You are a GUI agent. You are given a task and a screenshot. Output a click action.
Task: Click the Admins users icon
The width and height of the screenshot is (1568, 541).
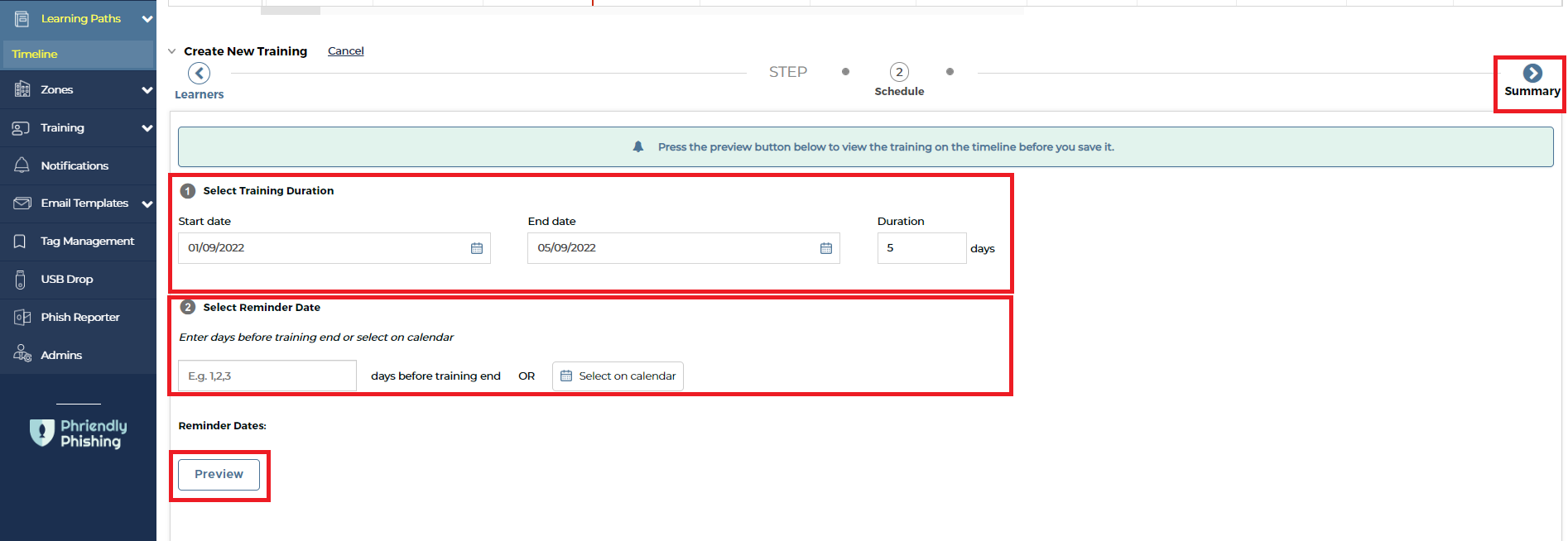coord(22,354)
